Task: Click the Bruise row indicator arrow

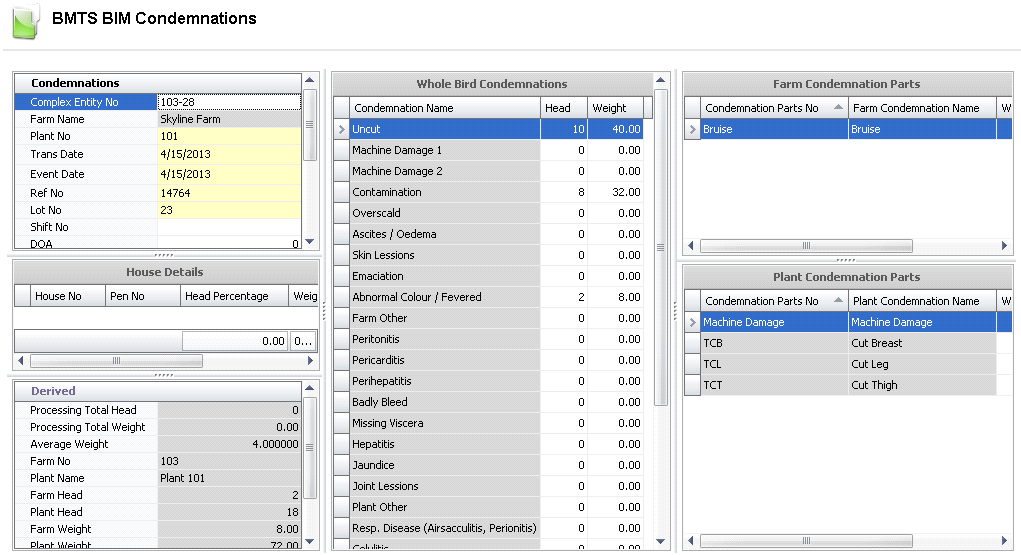Action: tap(692, 129)
